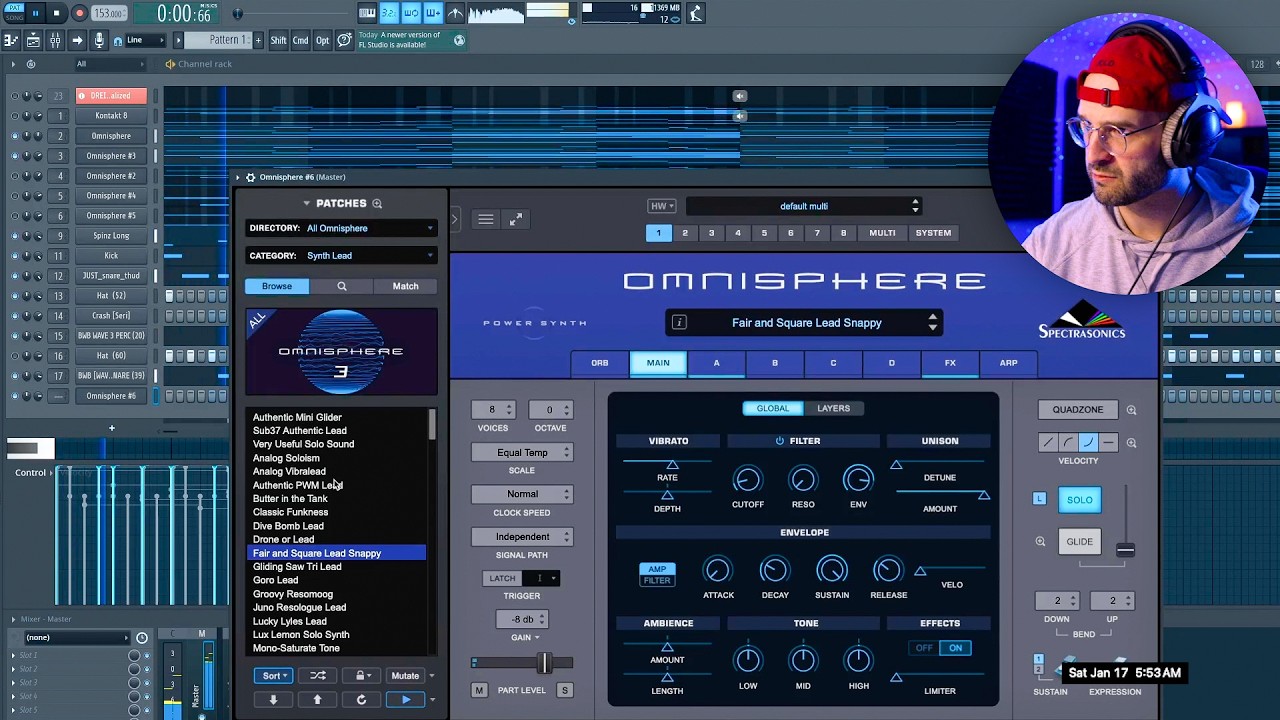Viewport: 1280px width, 720px height.
Task: Select the SYSTEM page
Action: click(x=933, y=233)
